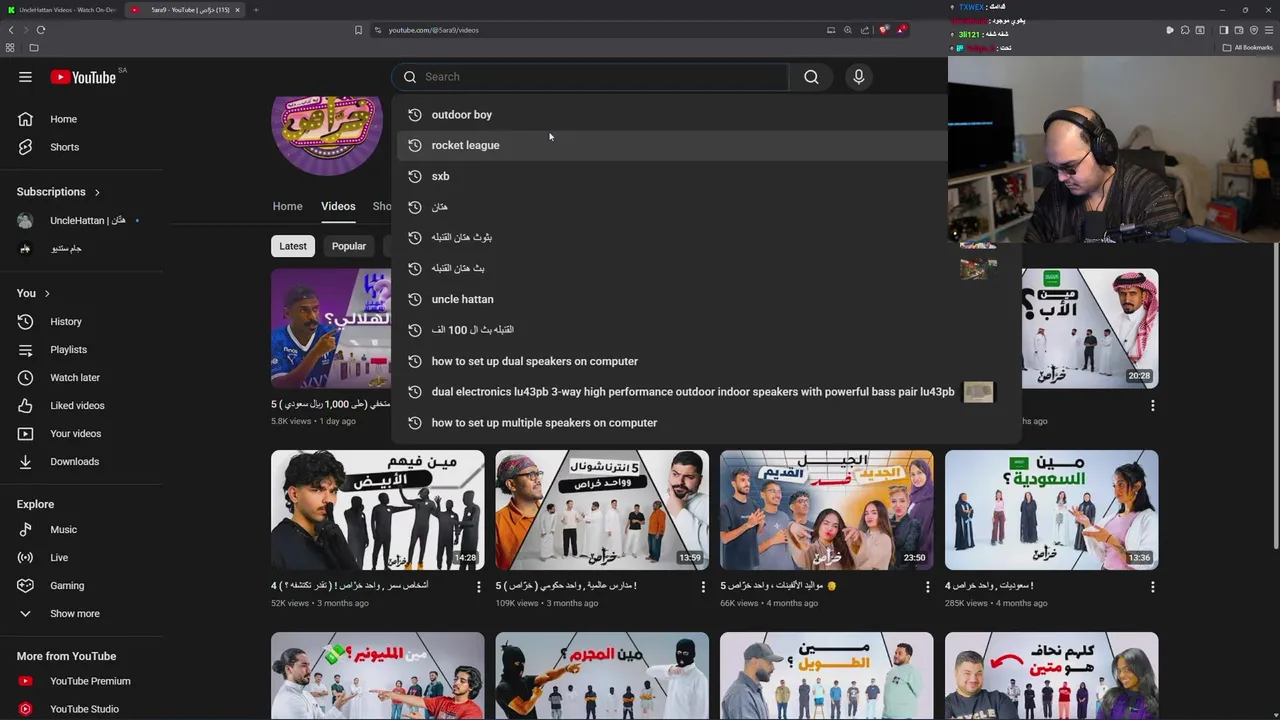This screenshot has width=1280, height=720.
Task: Open Home in the YouTube sidebar
Action: click(x=63, y=119)
